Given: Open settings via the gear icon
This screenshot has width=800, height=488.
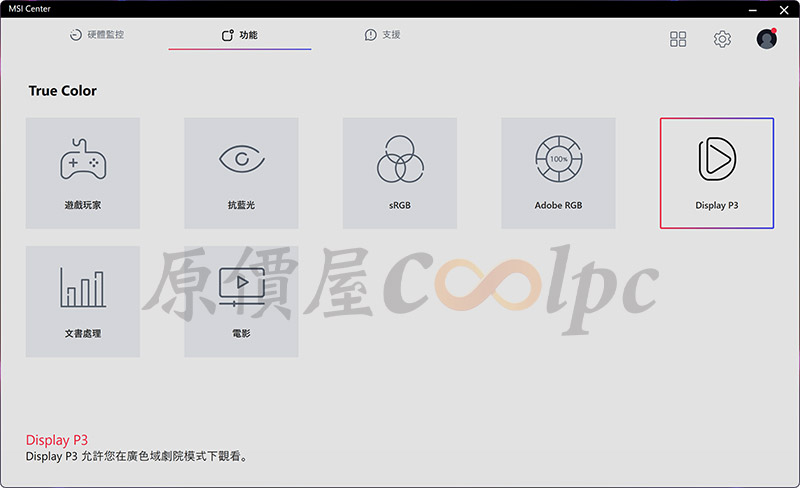Looking at the screenshot, I should tap(722, 39).
